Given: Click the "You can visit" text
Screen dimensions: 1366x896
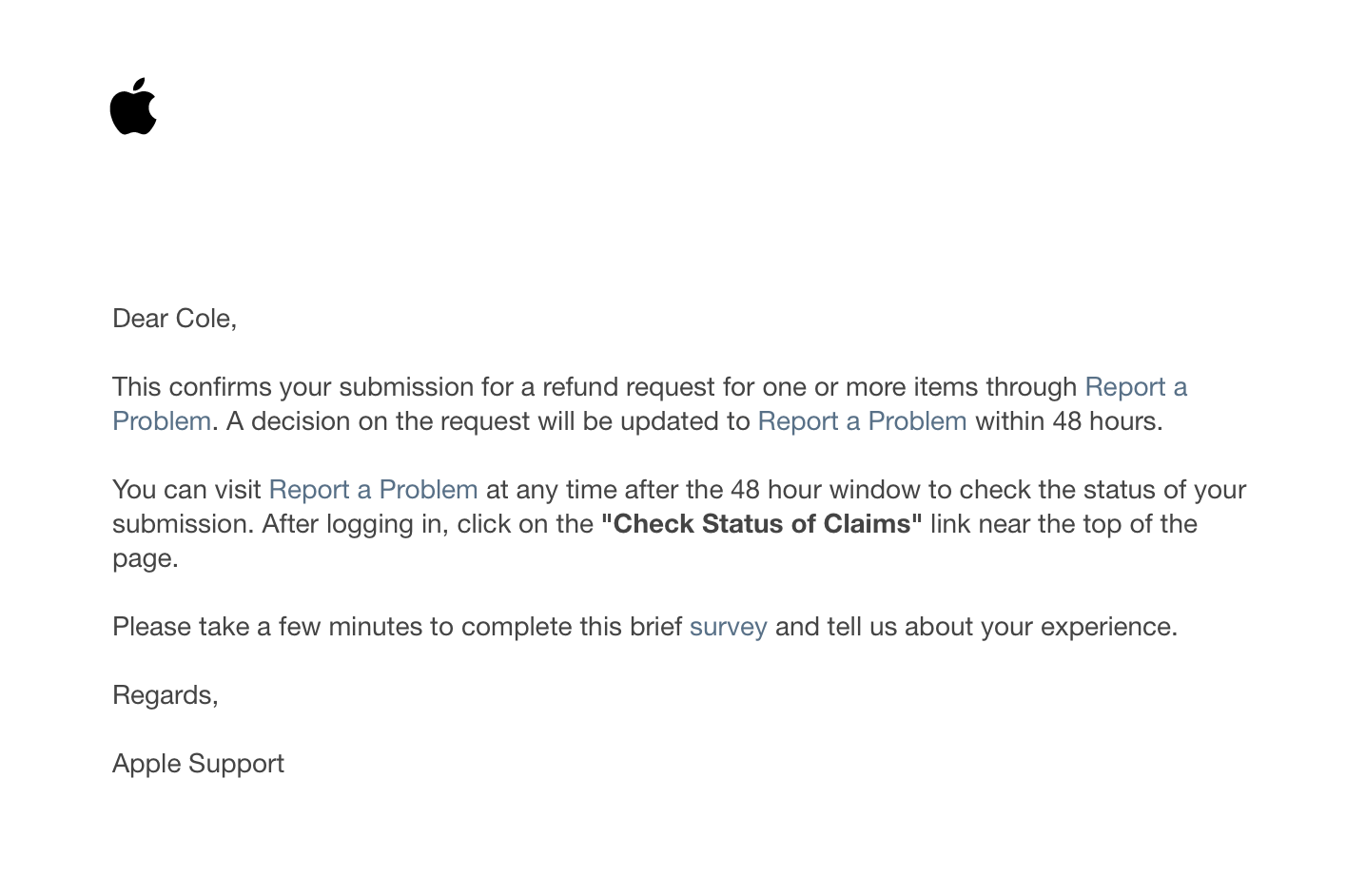Looking at the screenshot, I should click(186, 490).
